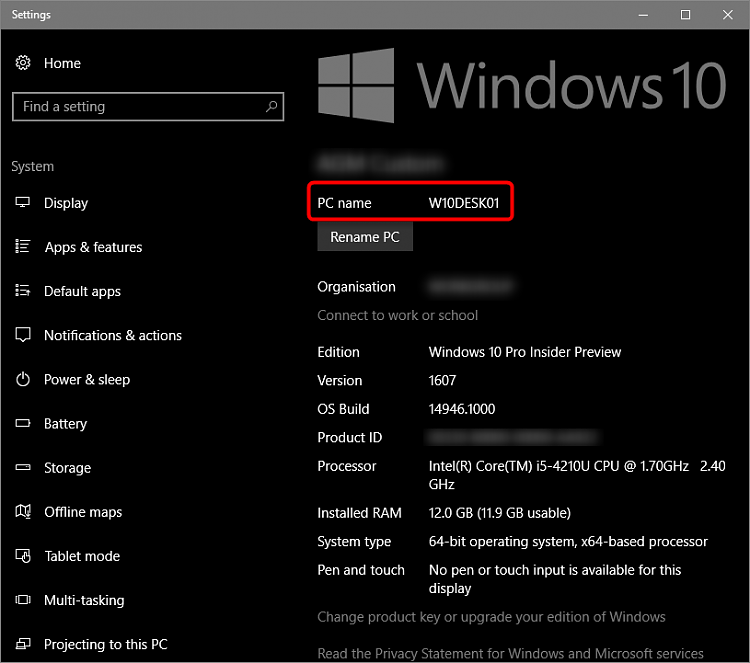Click the Offline maps icon

(x=22, y=511)
